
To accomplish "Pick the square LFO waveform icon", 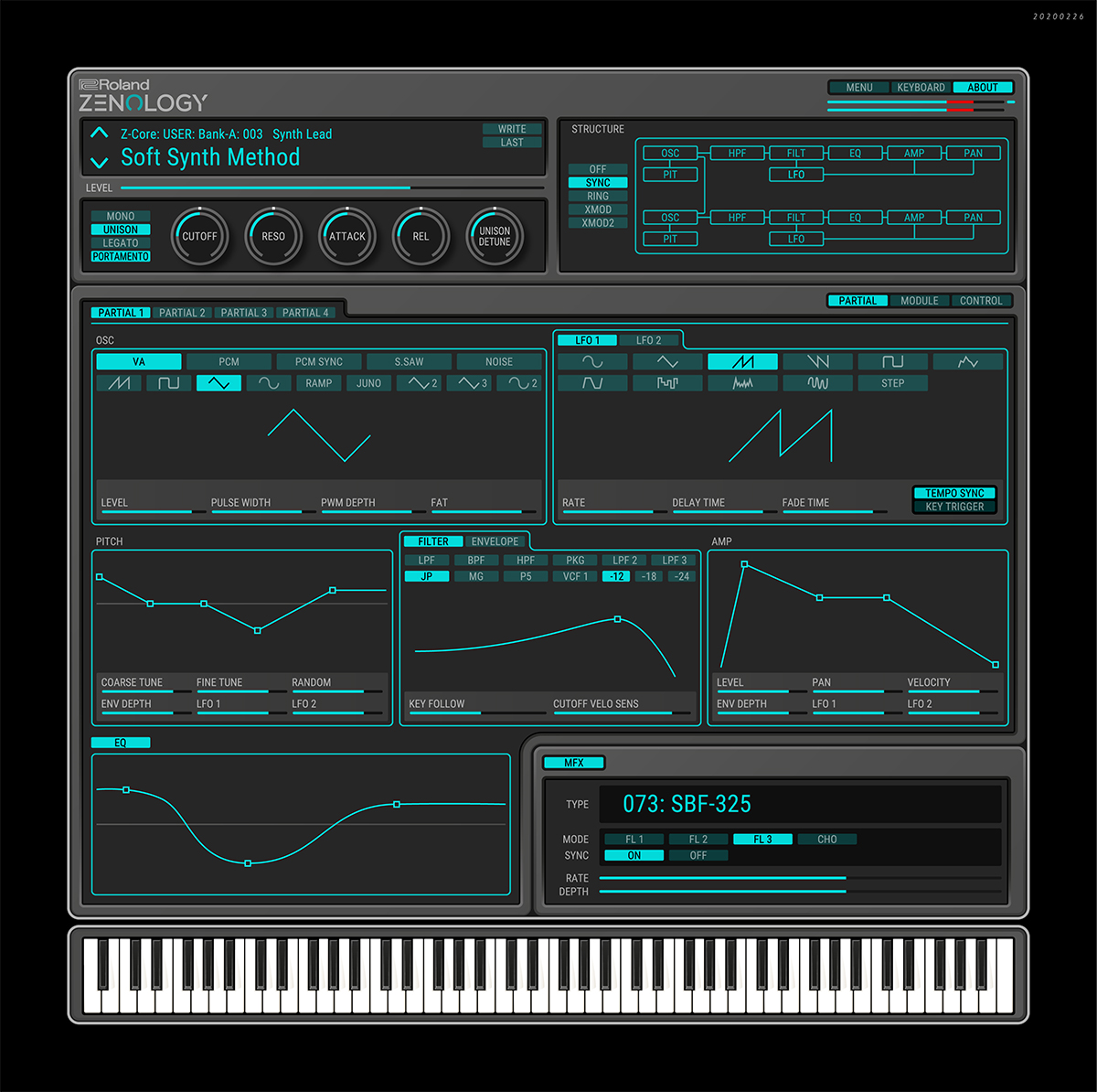I will coord(893,362).
